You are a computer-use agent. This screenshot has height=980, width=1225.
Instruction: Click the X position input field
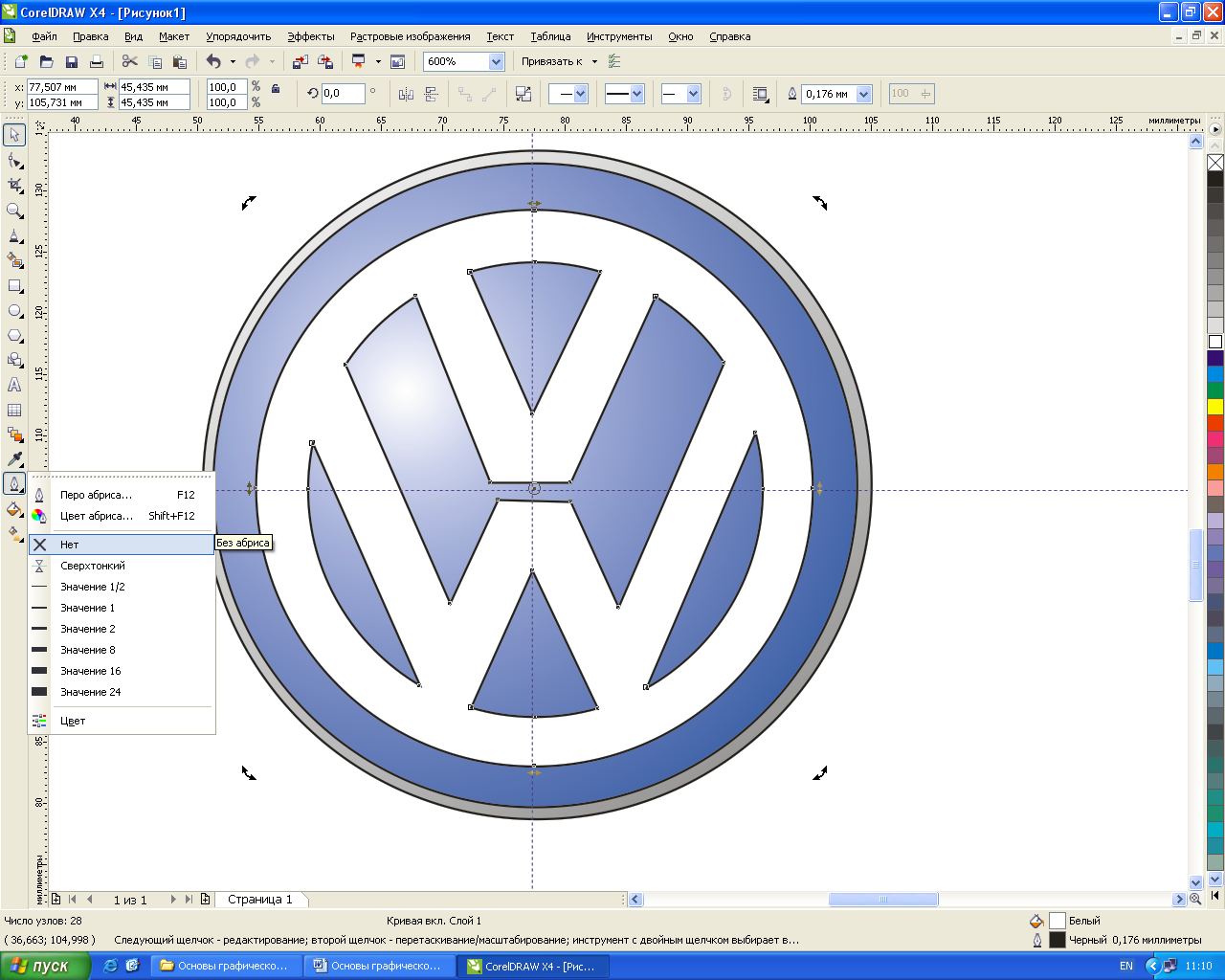click(x=62, y=87)
